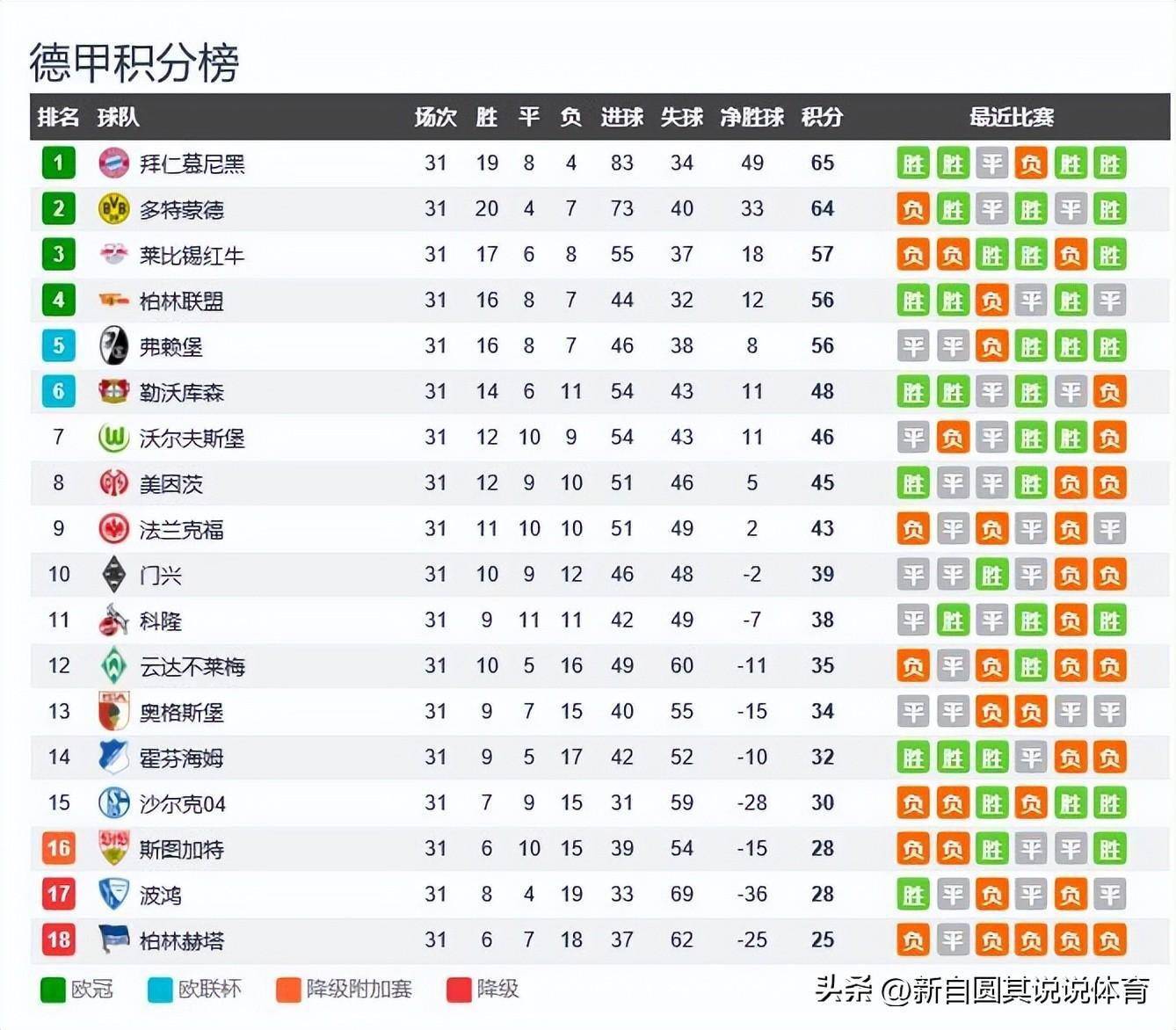The image size is (1176, 1030).
Task: Click Bayern's first recent match result
Action: 913,163
